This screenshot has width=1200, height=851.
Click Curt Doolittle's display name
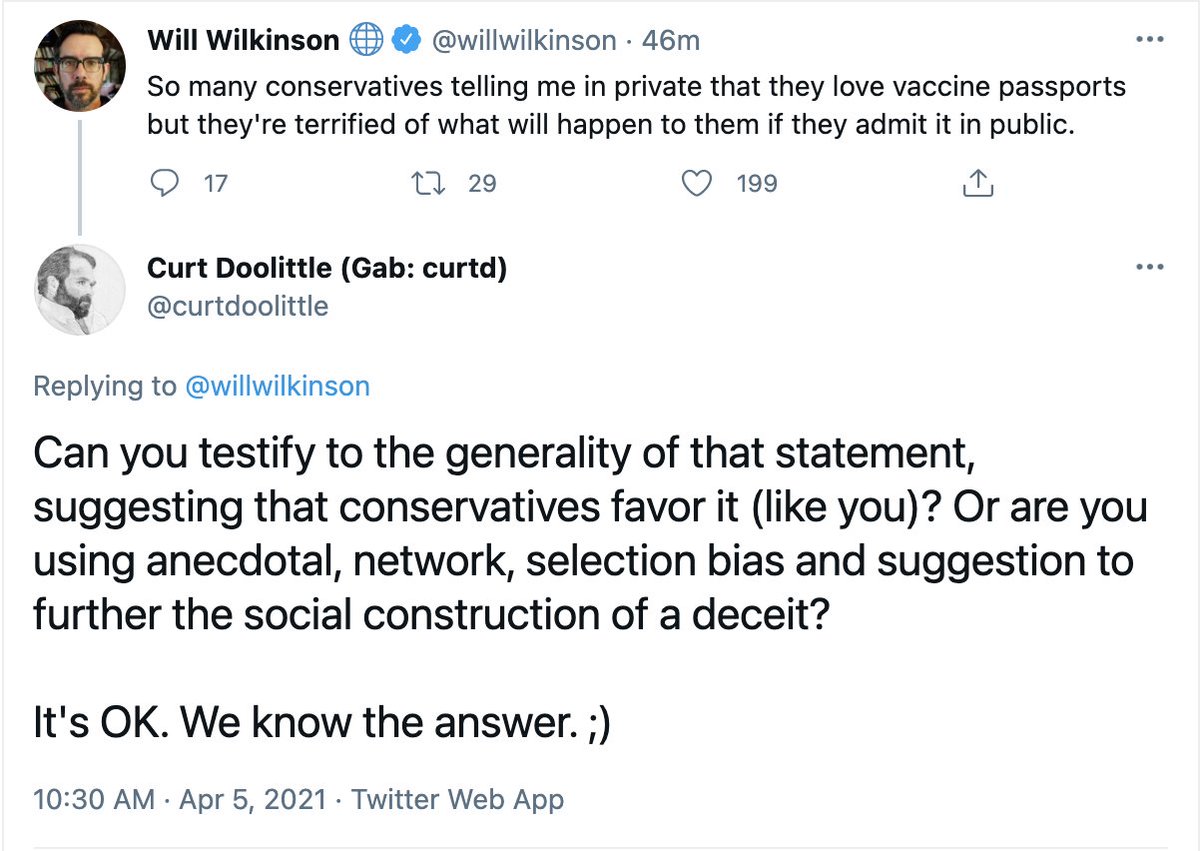pos(329,267)
